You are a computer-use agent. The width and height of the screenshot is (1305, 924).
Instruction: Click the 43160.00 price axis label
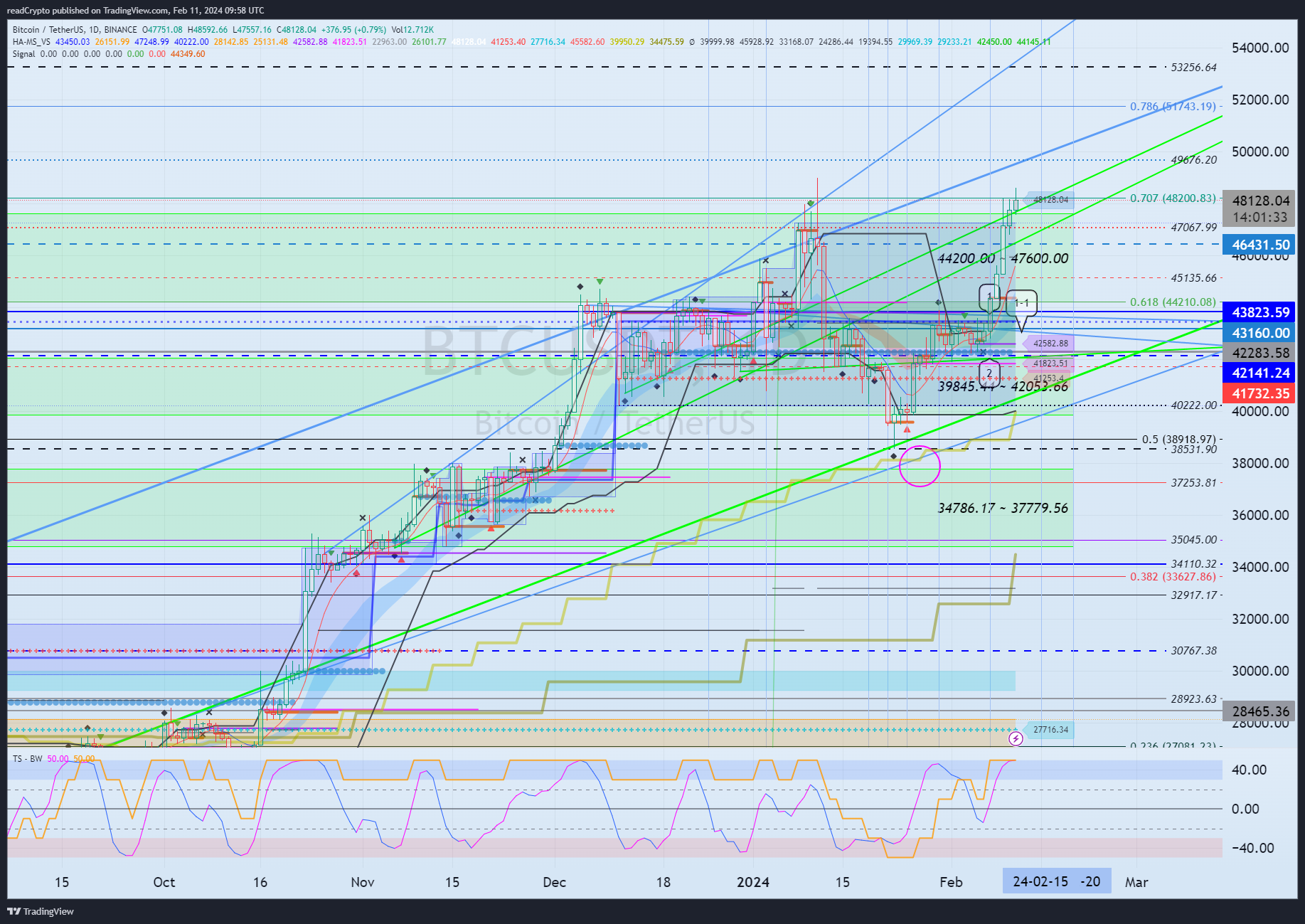(1259, 333)
